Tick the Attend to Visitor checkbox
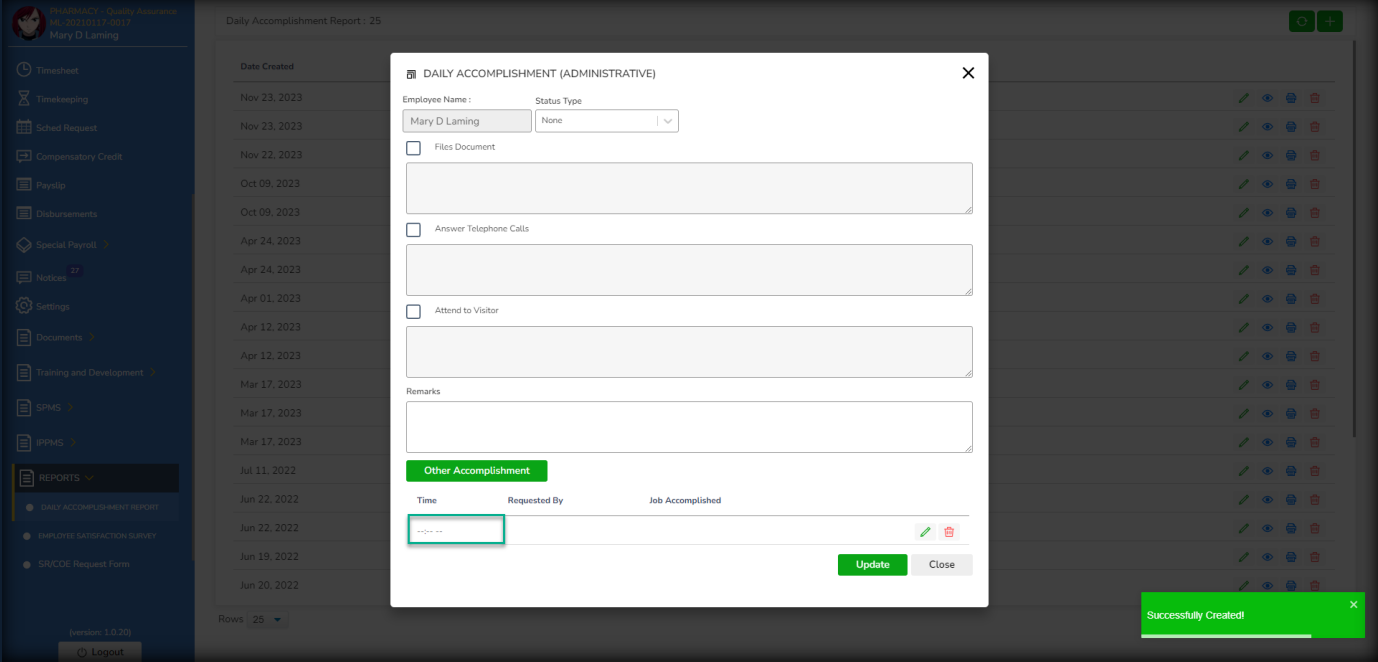This screenshot has width=1378, height=662. point(413,311)
